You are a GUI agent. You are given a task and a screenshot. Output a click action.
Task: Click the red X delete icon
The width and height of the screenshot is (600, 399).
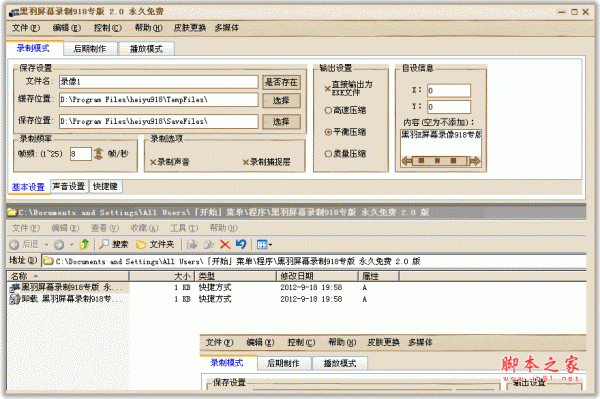point(225,244)
